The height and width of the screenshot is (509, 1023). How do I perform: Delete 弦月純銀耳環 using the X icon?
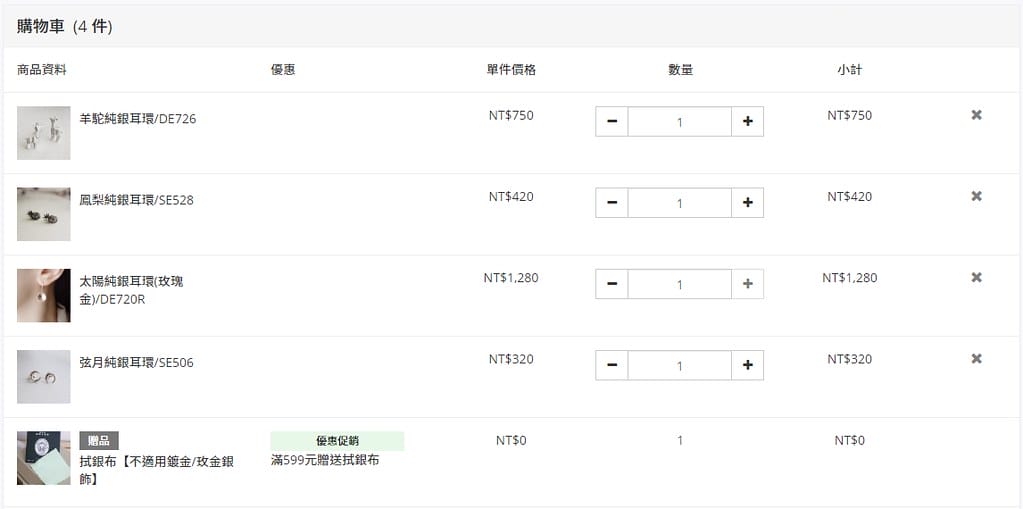click(x=976, y=358)
